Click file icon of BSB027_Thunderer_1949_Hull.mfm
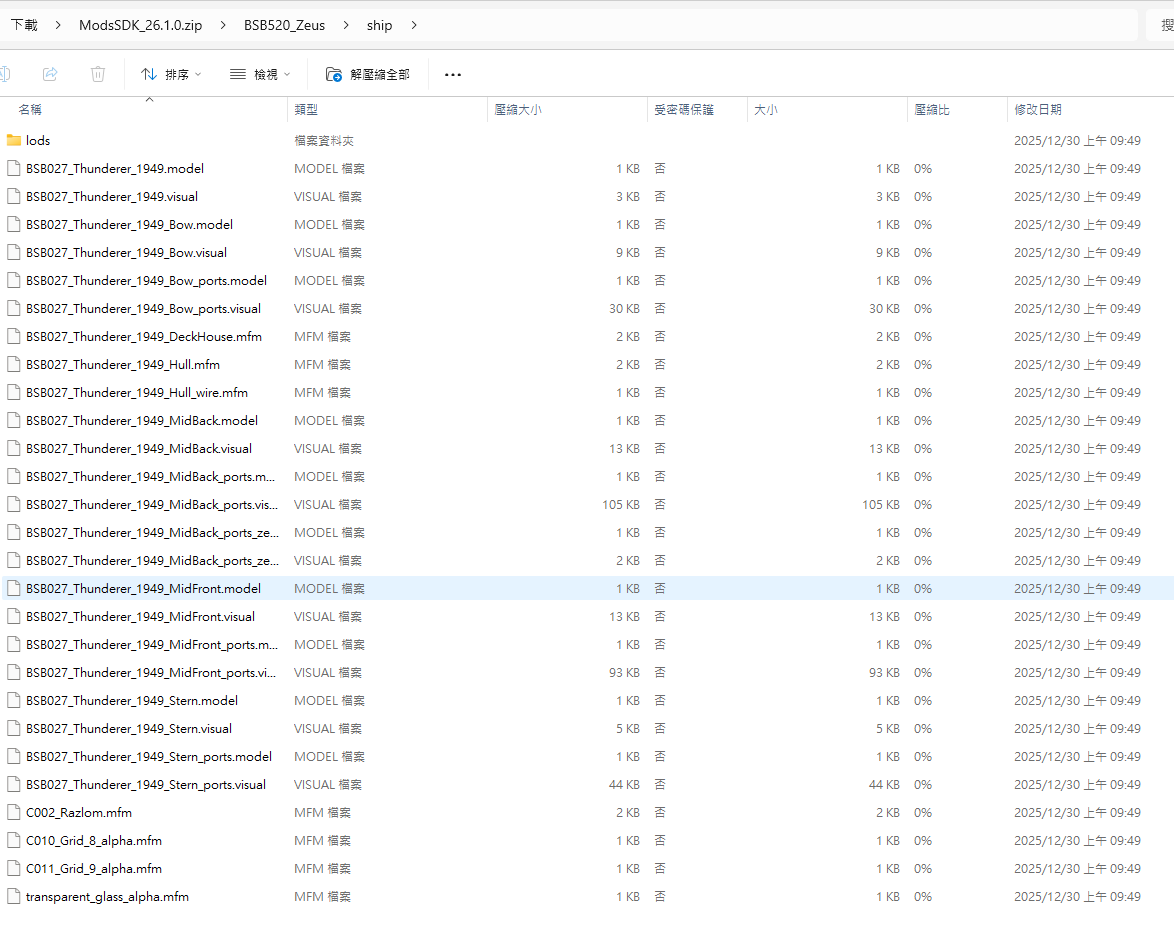Screen dimensions: 1174x936 [x=14, y=365]
